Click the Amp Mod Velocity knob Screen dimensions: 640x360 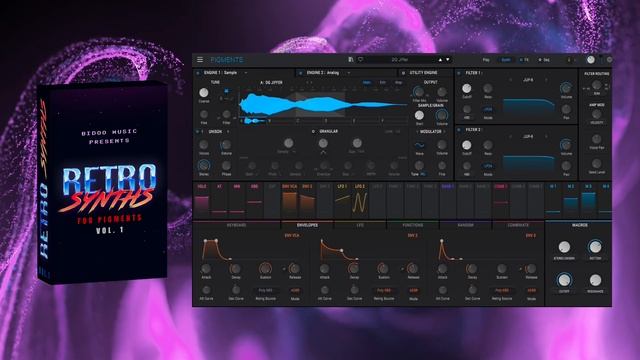tap(596, 114)
